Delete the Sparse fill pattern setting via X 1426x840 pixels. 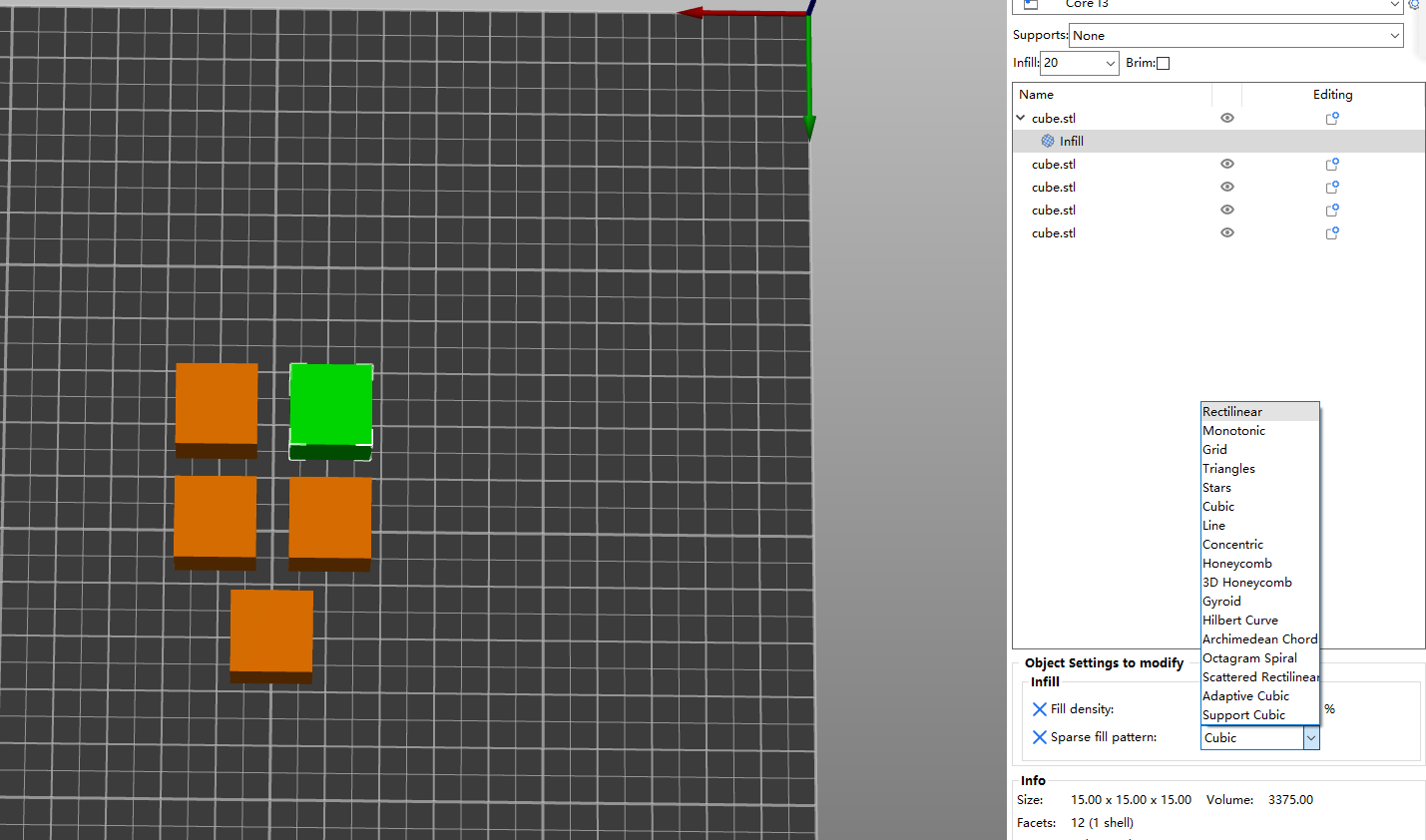click(x=1039, y=737)
